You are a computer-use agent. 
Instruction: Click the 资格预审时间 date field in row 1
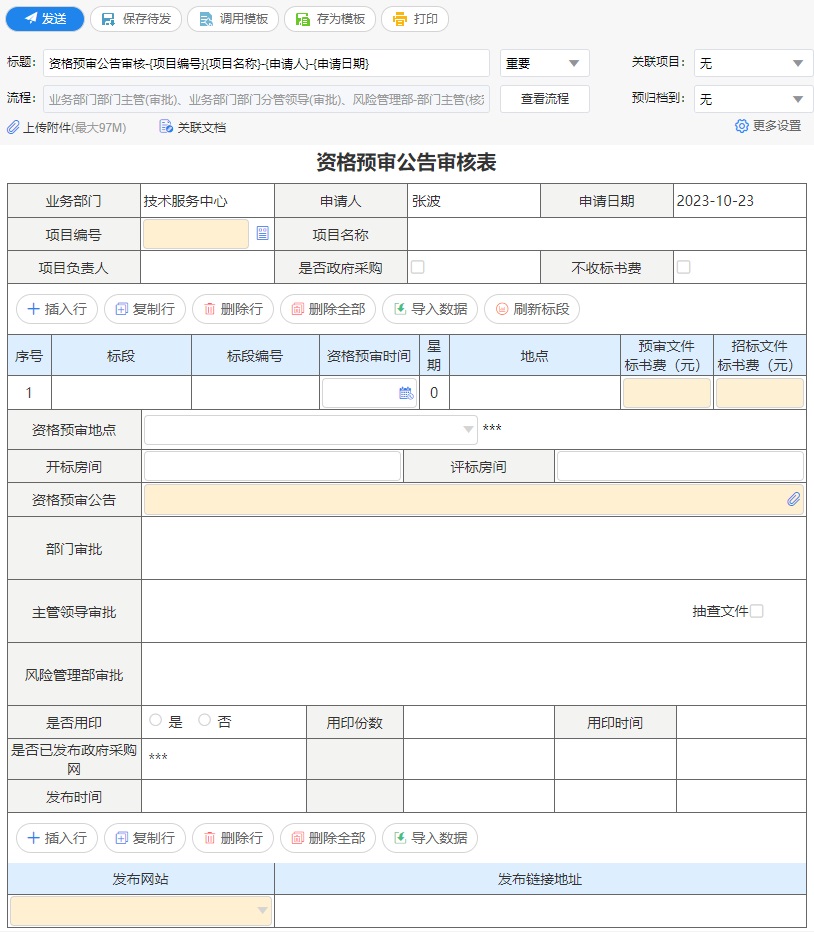coord(369,393)
